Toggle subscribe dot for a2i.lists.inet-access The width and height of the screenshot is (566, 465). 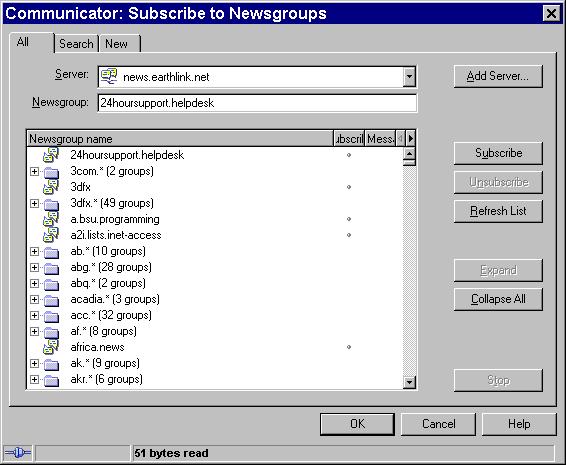coord(349,235)
